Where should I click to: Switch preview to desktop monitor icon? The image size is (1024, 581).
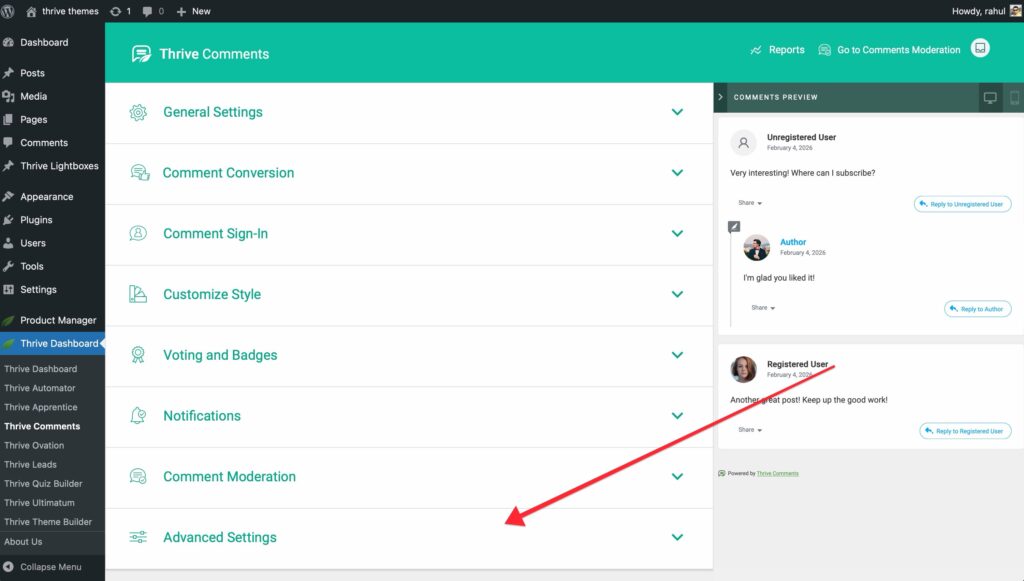click(990, 97)
